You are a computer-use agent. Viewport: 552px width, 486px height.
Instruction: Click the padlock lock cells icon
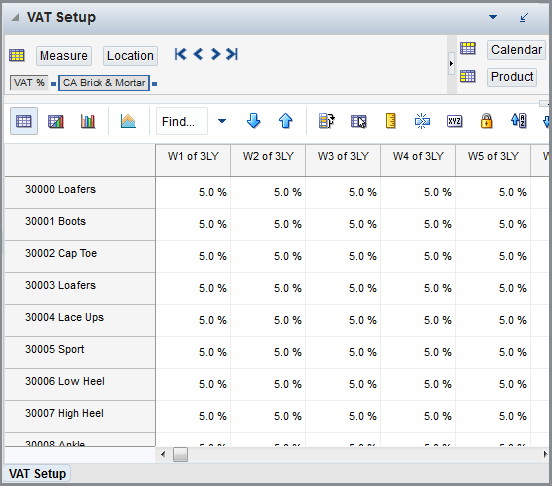(486, 121)
